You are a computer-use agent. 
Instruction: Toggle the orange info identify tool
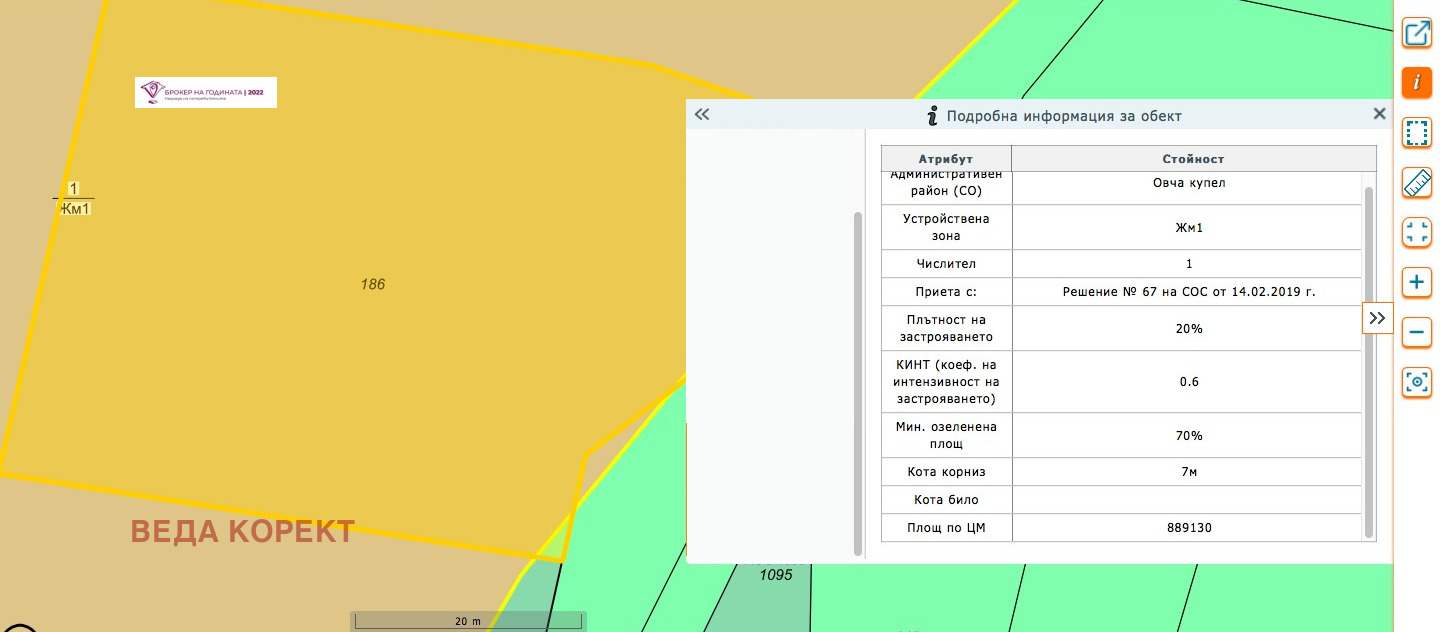(x=1416, y=83)
